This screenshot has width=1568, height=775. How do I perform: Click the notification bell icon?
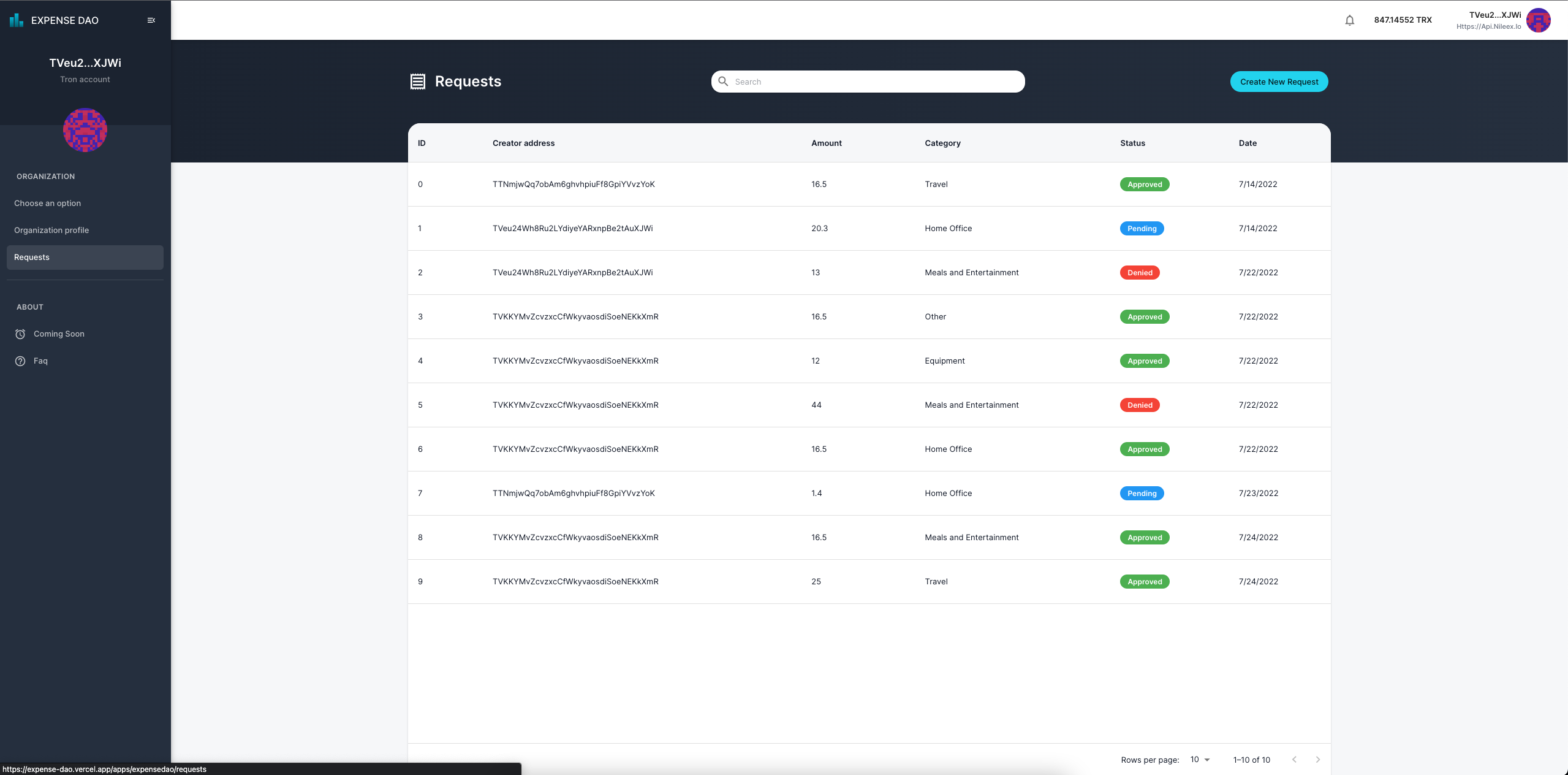click(x=1349, y=20)
